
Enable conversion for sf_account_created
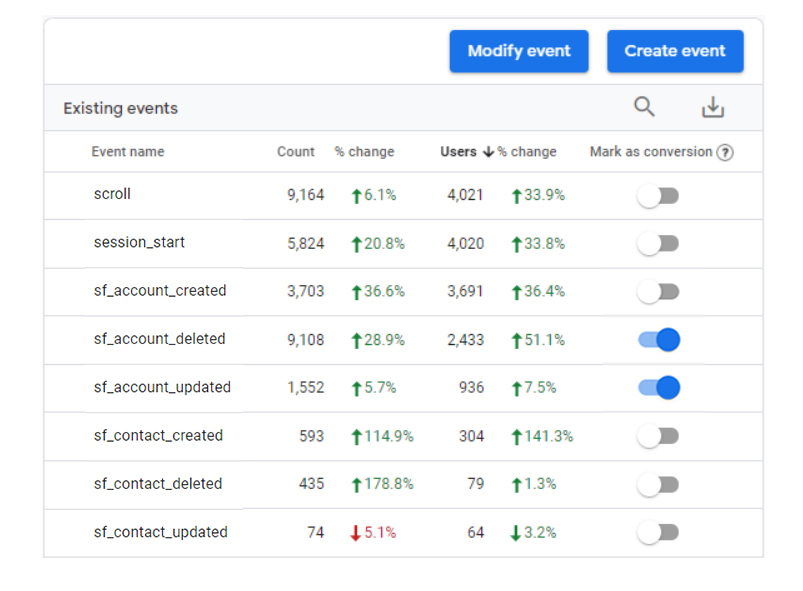coord(658,292)
